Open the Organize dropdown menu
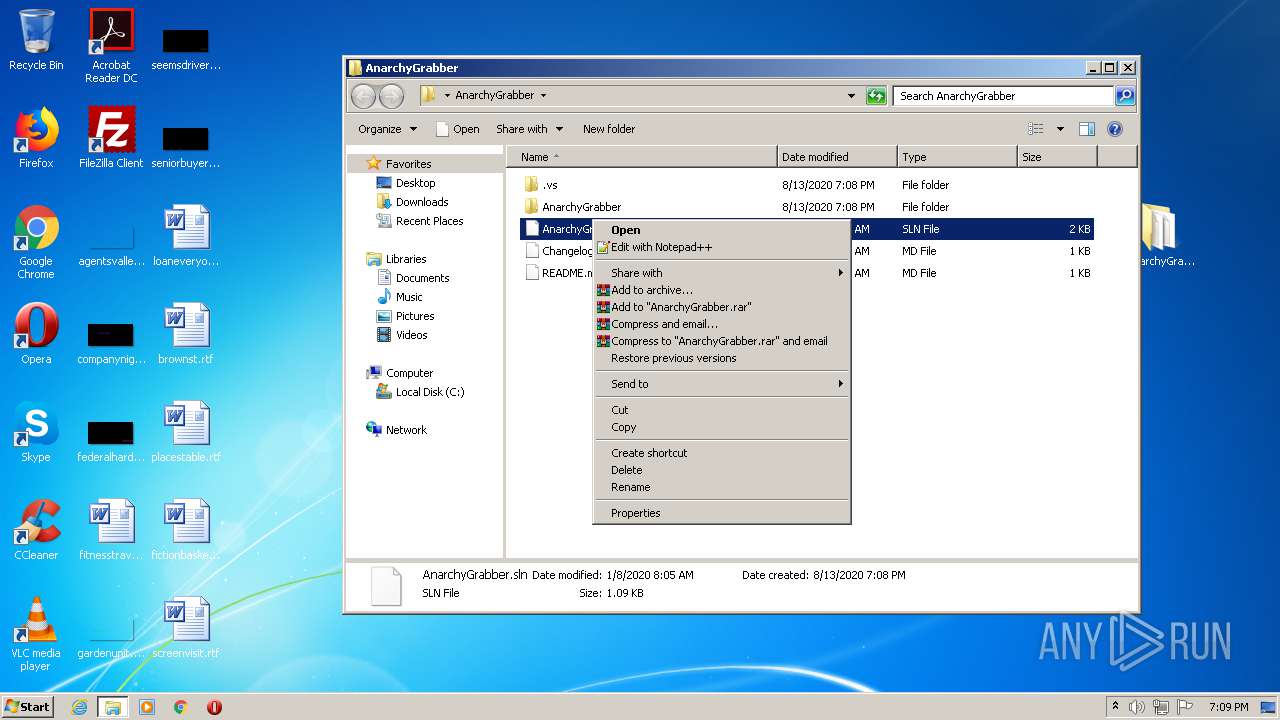The image size is (1280, 720). (x=388, y=129)
